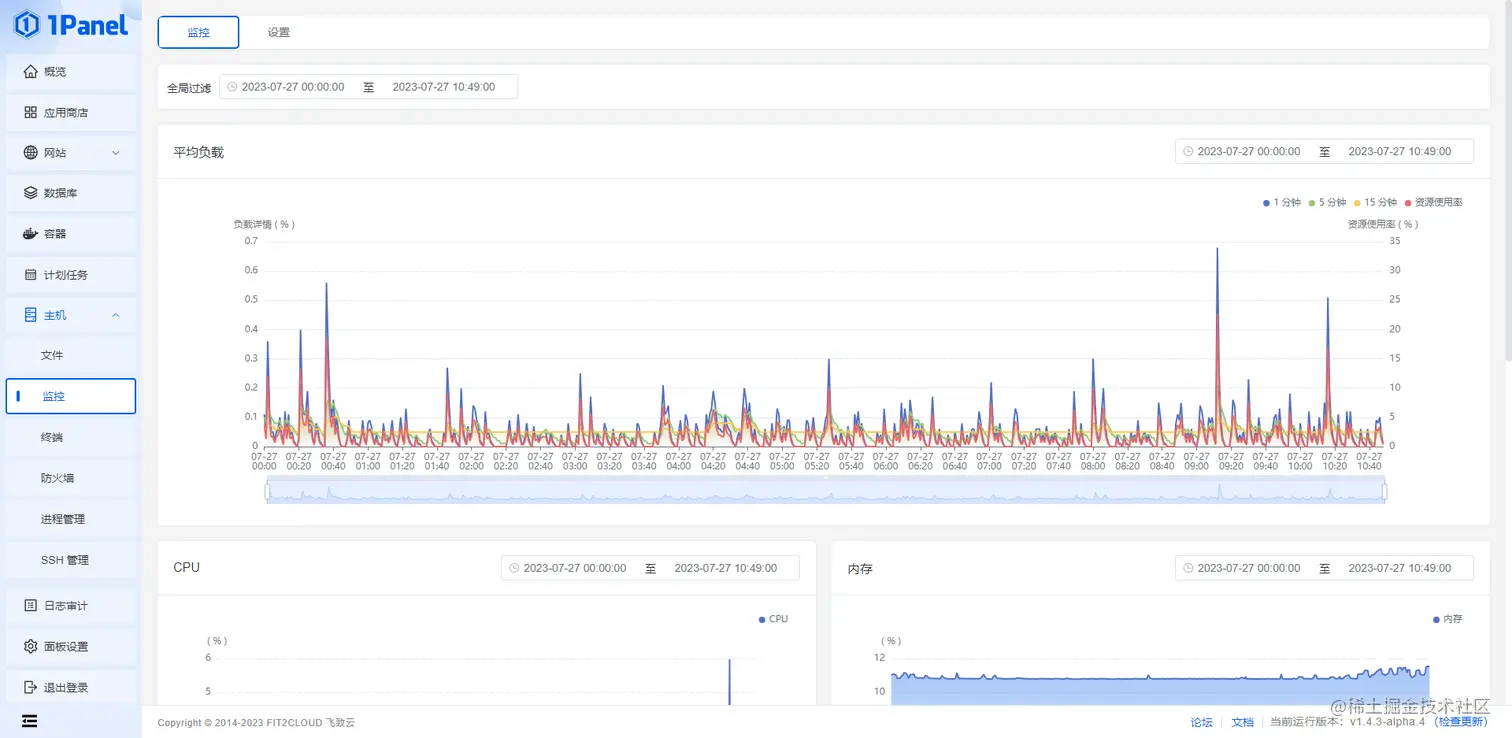Click clock icon in 内存 date range

tap(1188, 568)
